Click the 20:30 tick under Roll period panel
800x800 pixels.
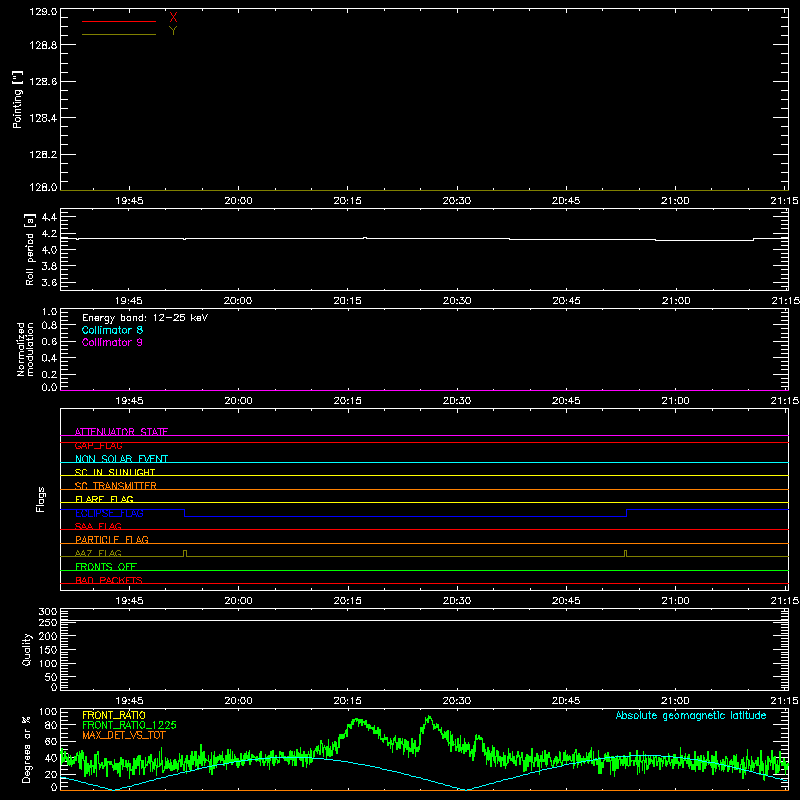[x=457, y=301]
